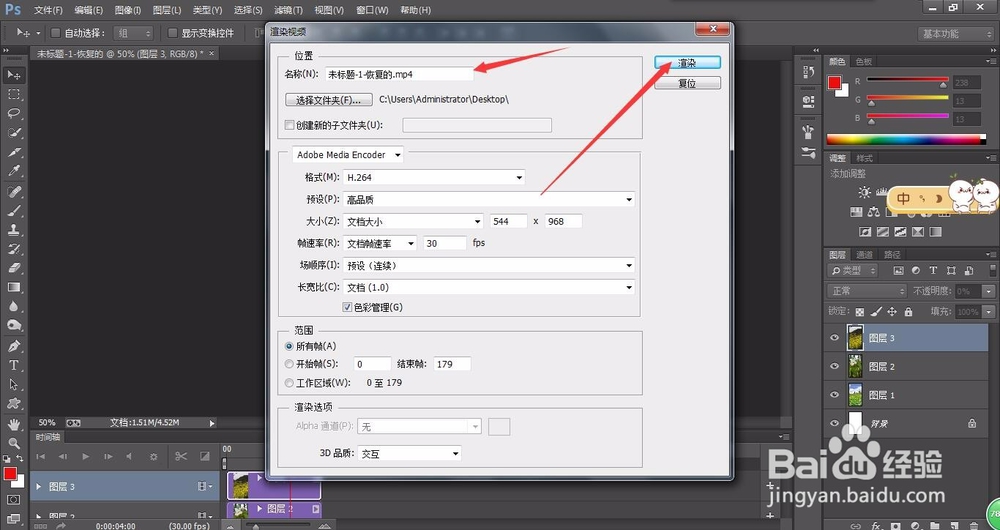Image resolution: width=1000 pixels, height=530 pixels.
Task: Open layer blend mode dropdown
Action: click(x=867, y=291)
